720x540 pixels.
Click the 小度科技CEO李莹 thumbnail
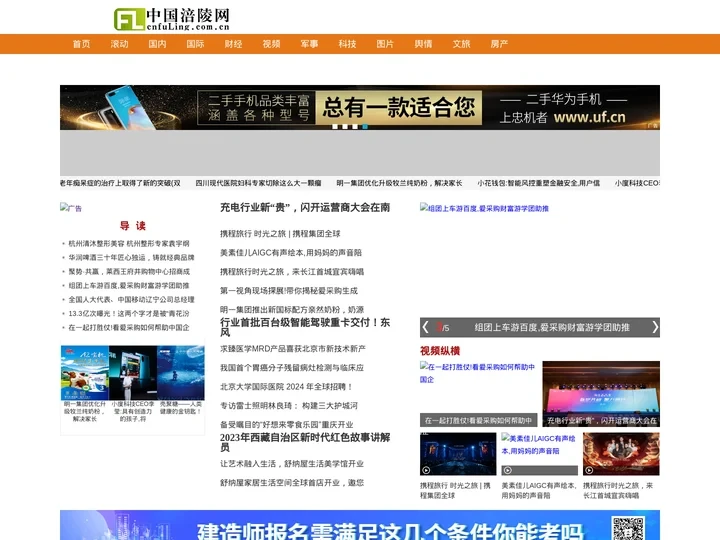point(133,373)
